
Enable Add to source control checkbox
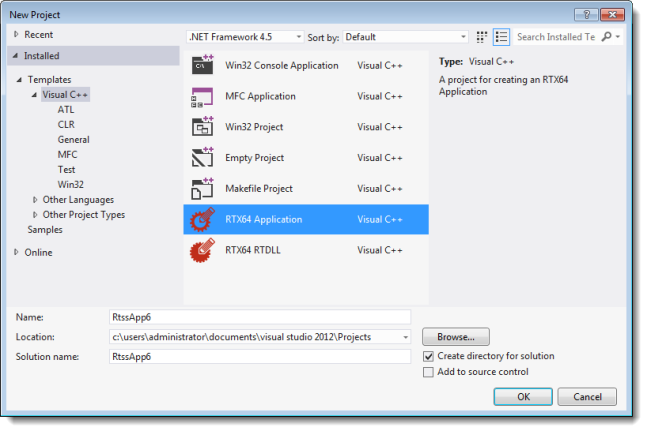pyautogui.click(x=429, y=372)
